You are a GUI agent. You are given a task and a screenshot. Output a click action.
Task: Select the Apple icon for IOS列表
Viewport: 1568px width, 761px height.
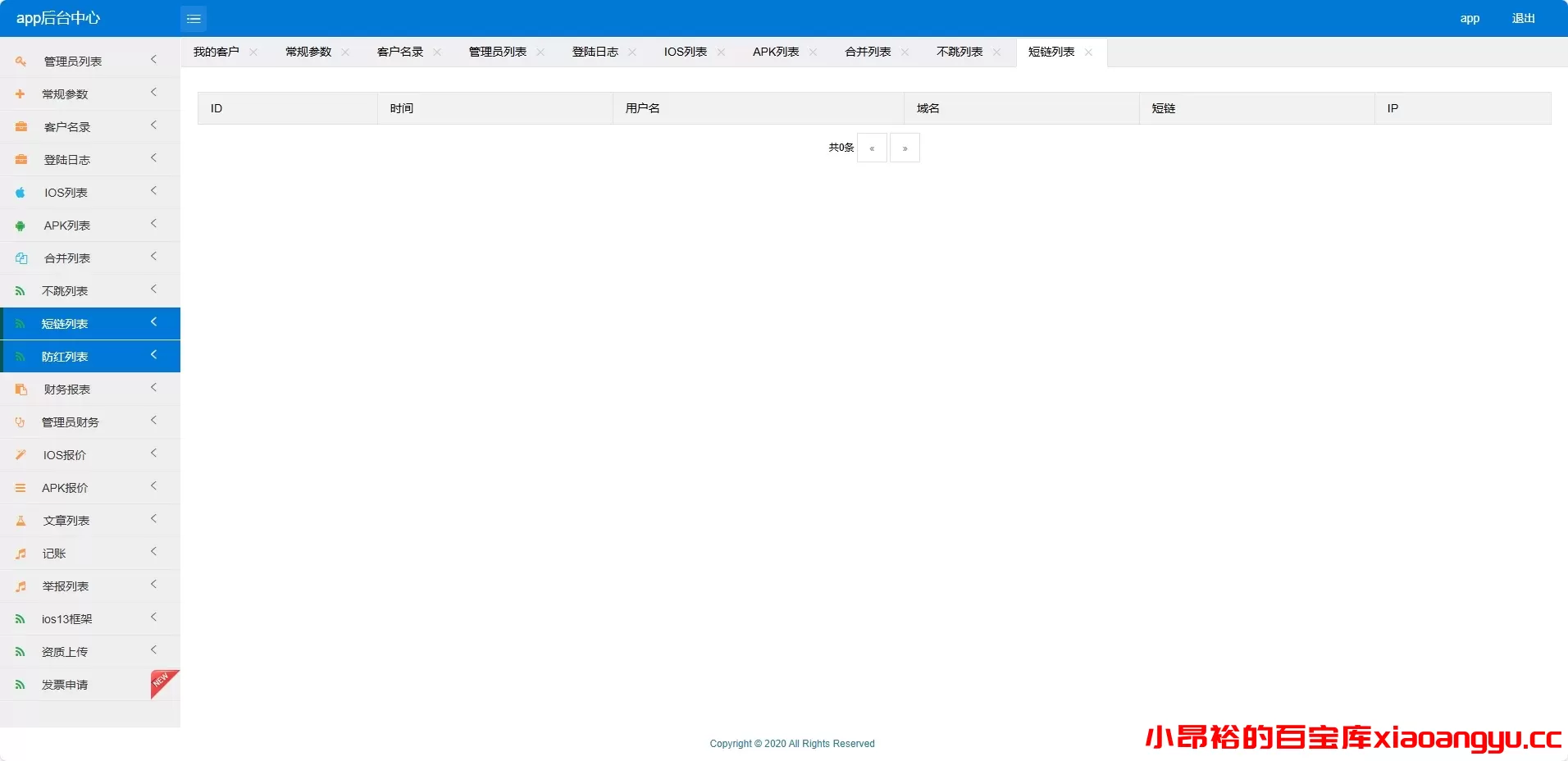pyautogui.click(x=20, y=192)
